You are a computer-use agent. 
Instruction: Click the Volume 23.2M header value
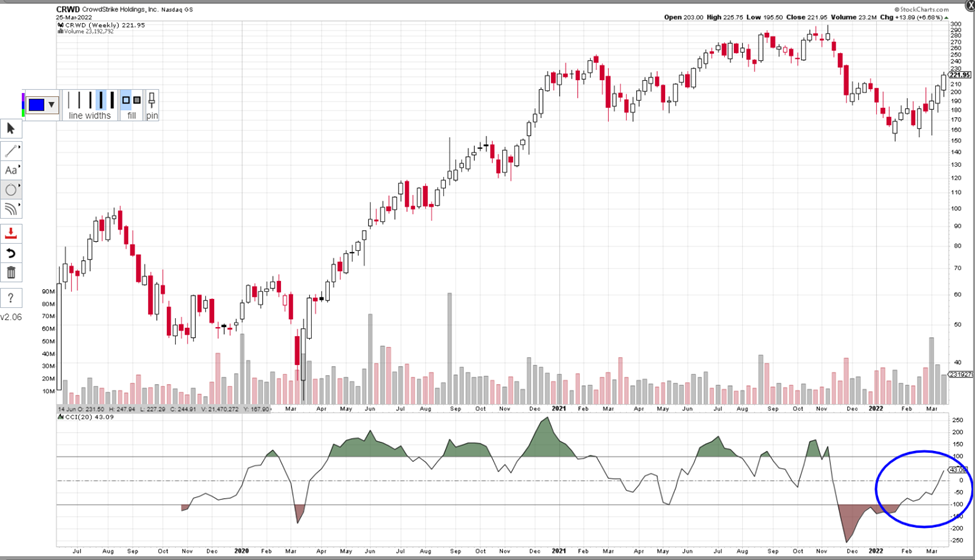tap(853, 17)
